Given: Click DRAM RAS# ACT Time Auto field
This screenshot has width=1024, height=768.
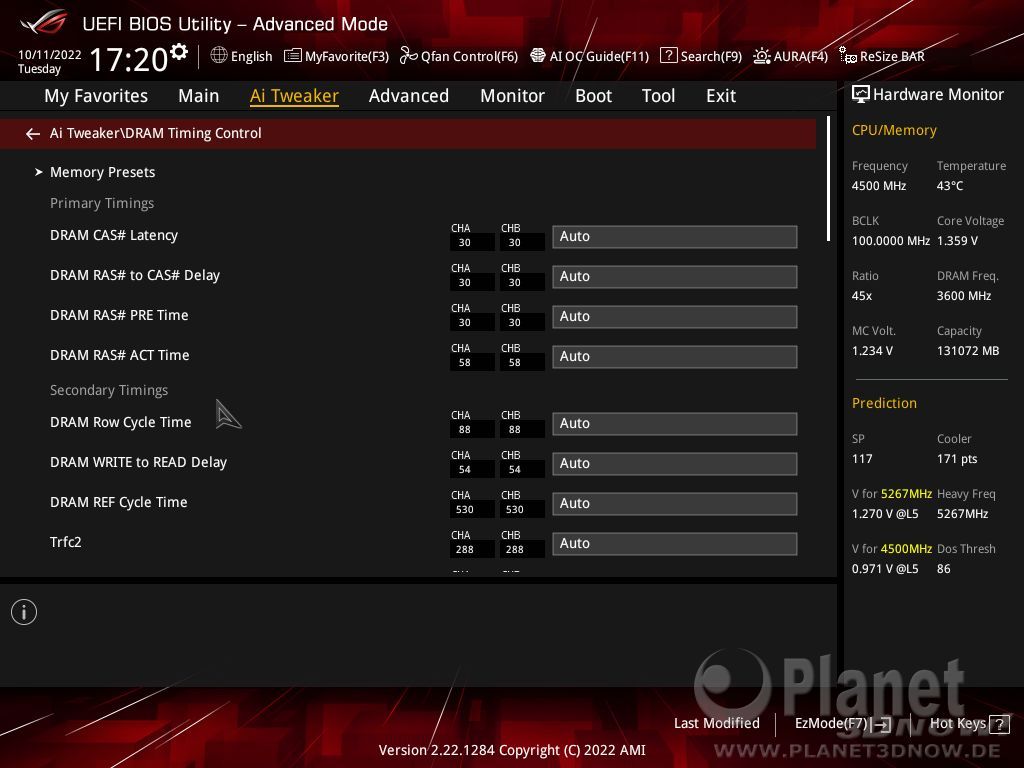Looking at the screenshot, I should [675, 357].
